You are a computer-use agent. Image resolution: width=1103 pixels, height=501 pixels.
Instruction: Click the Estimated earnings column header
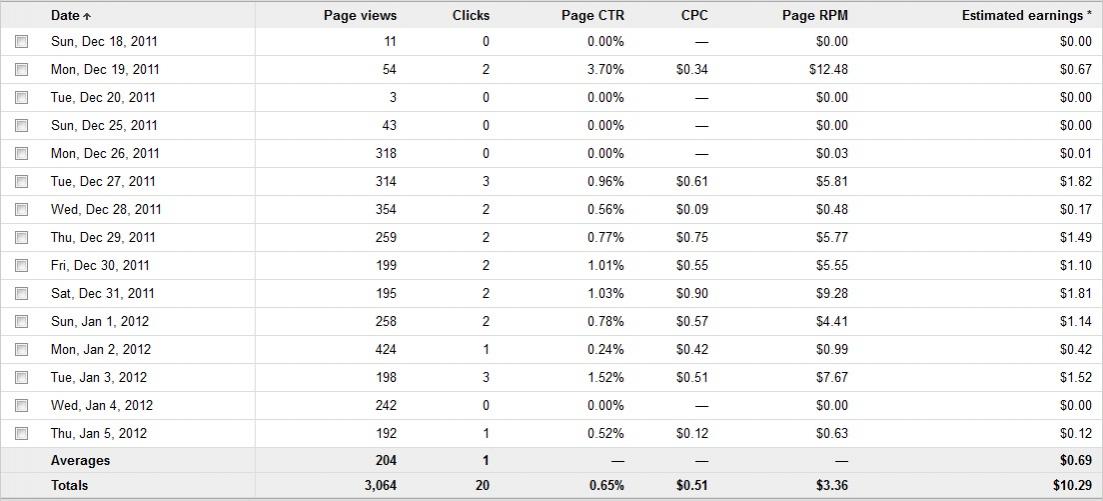tap(1026, 15)
